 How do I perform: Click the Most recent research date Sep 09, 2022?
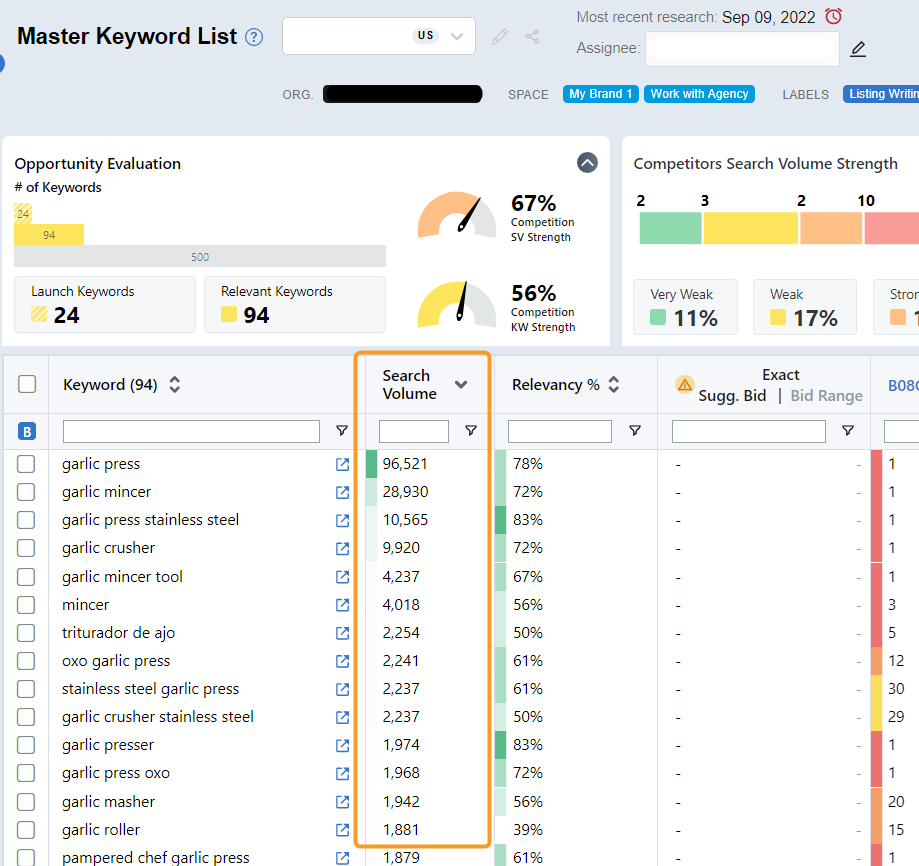(768, 18)
